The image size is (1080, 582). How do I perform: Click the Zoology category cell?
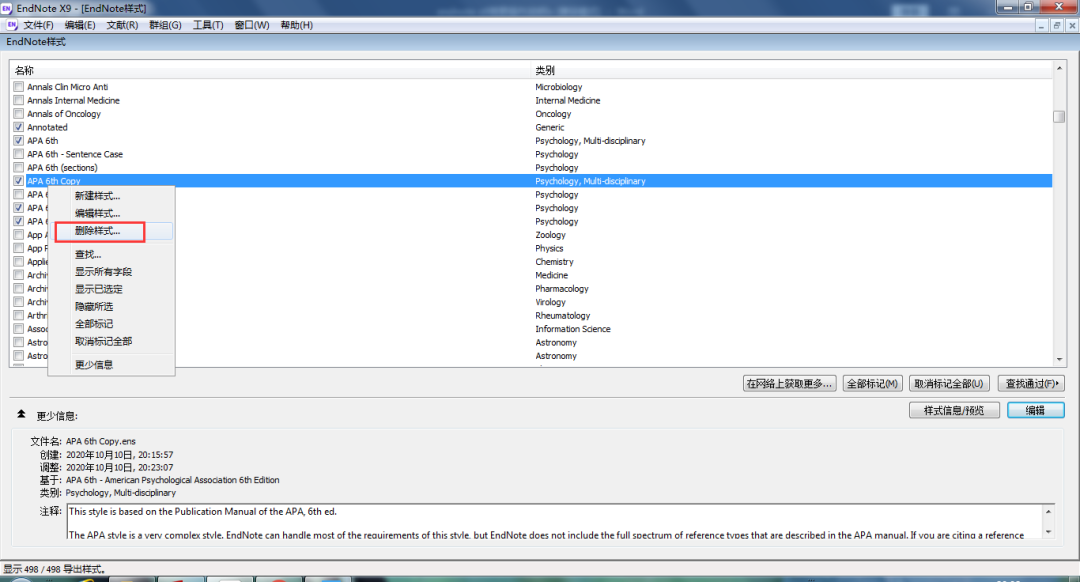550,235
